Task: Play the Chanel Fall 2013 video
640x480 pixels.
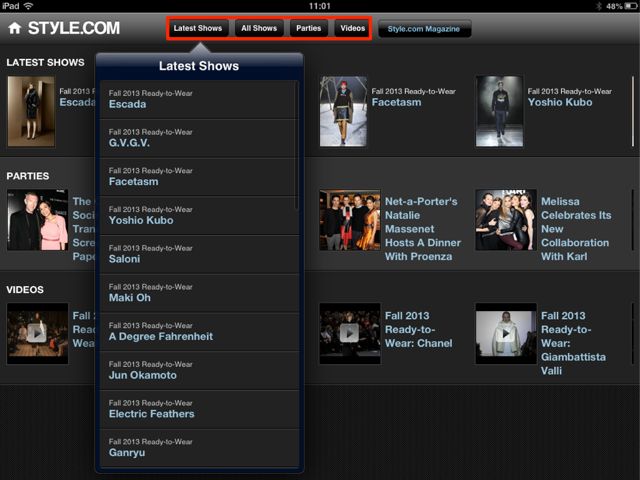Action: click(x=350, y=333)
